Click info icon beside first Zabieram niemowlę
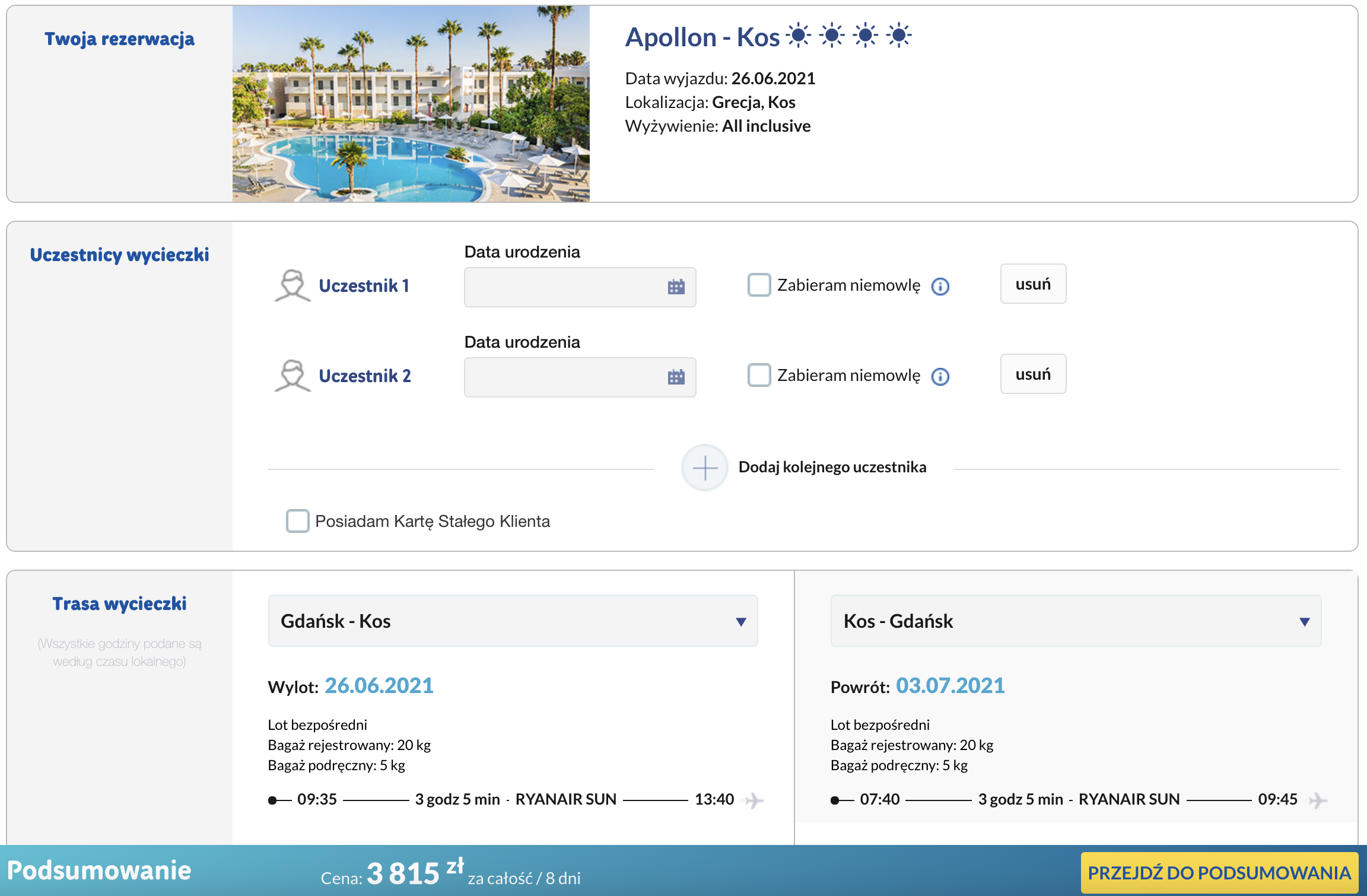Image resolution: width=1367 pixels, height=896 pixels. [940, 287]
